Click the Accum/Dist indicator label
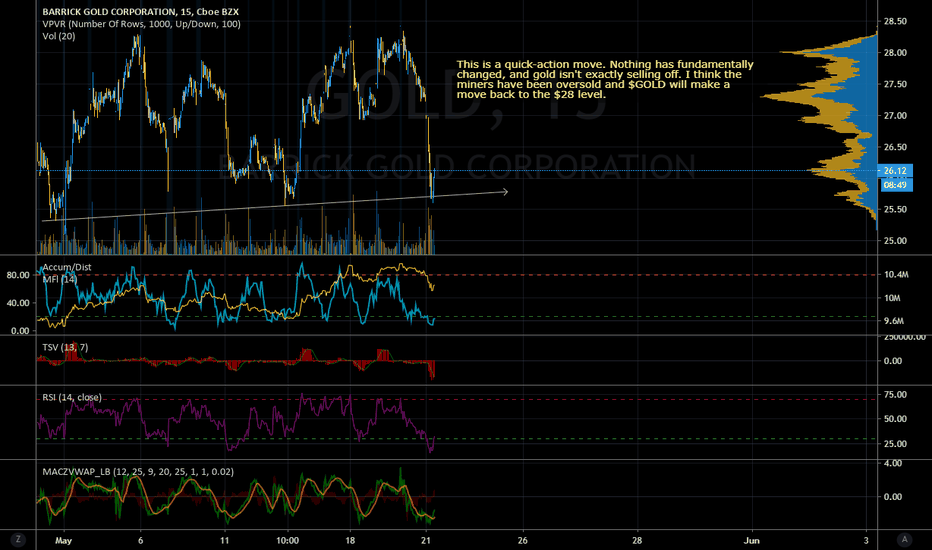The width and height of the screenshot is (932, 550). click(x=67, y=267)
